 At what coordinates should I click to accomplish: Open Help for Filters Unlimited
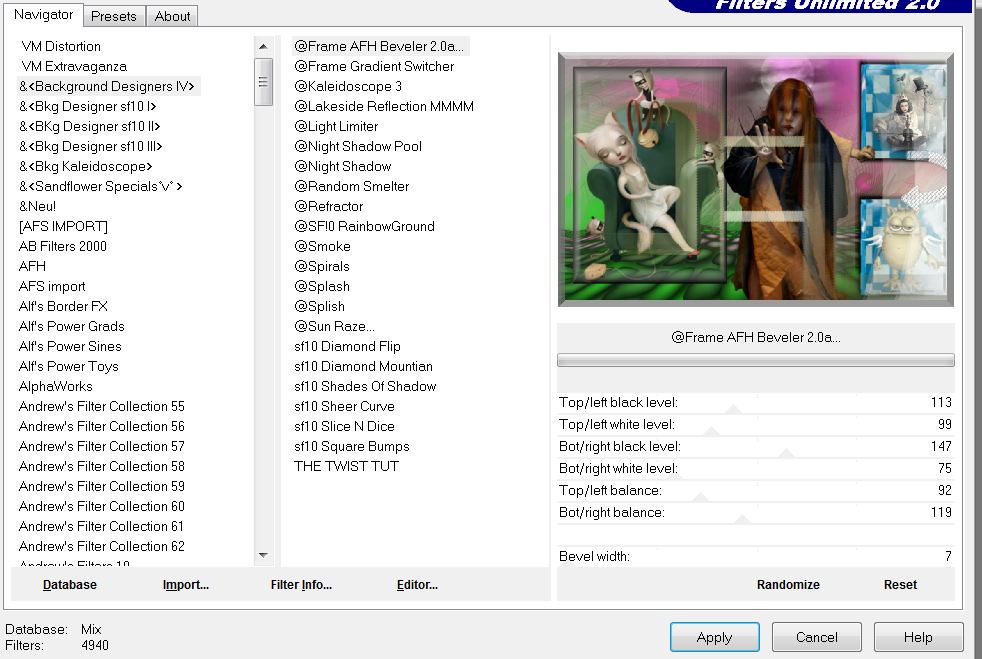(x=918, y=637)
